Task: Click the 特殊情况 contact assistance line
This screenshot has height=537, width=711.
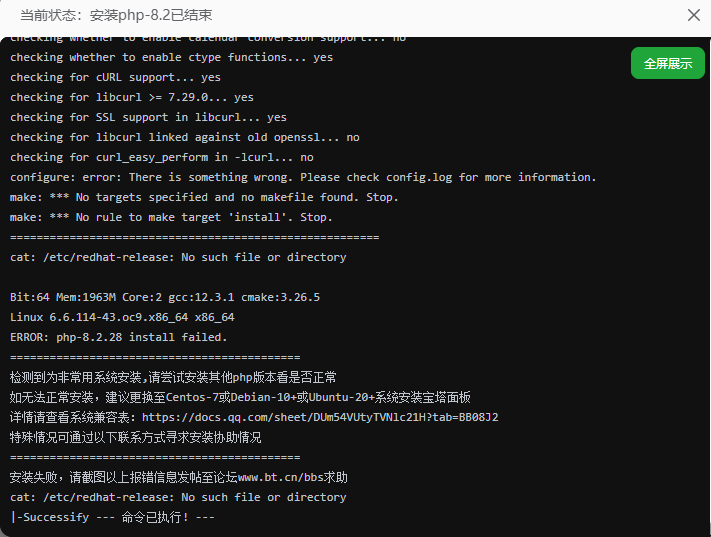Action: tap(135, 437)
